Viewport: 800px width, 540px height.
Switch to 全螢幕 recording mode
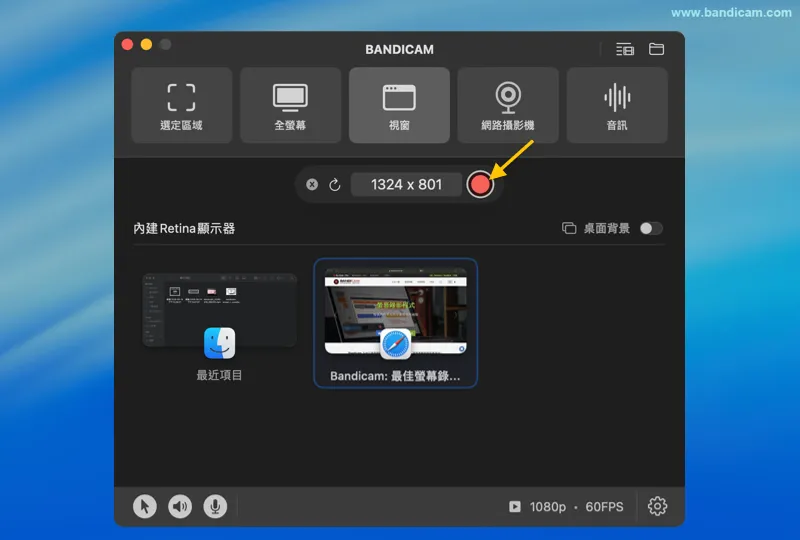290,106
